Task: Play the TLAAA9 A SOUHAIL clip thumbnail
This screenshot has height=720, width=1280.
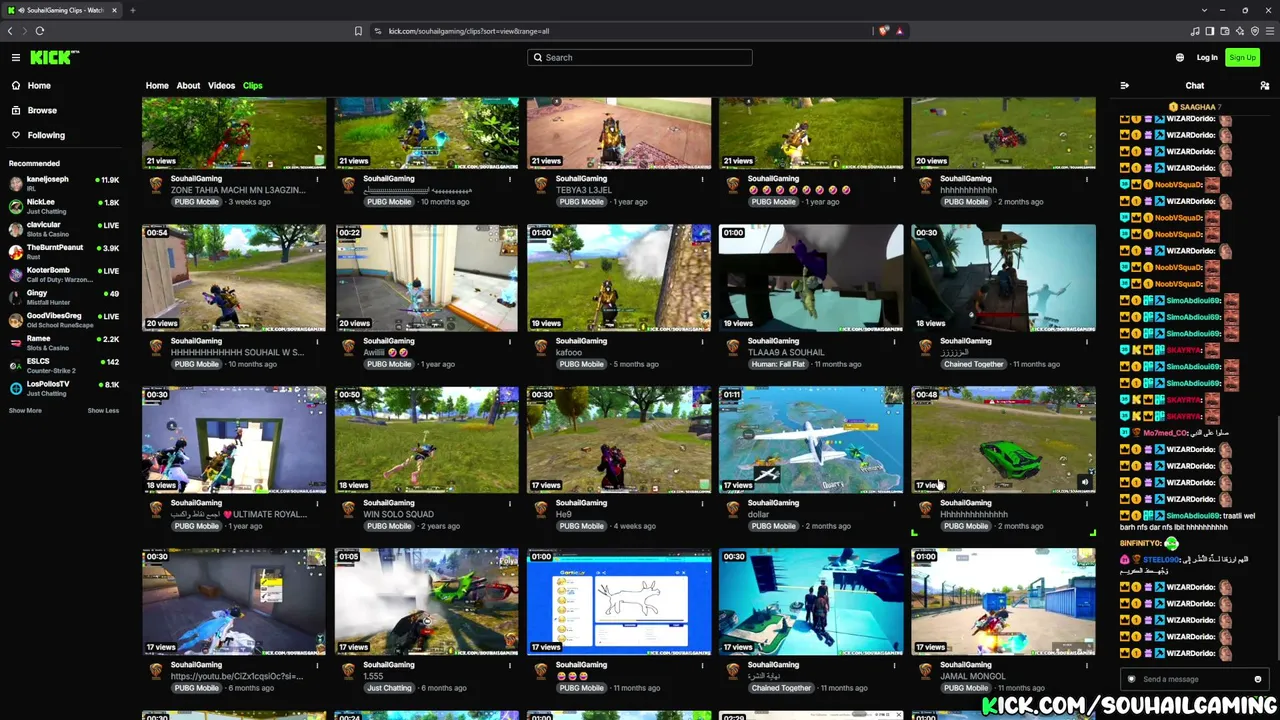Action: point(811,278)
